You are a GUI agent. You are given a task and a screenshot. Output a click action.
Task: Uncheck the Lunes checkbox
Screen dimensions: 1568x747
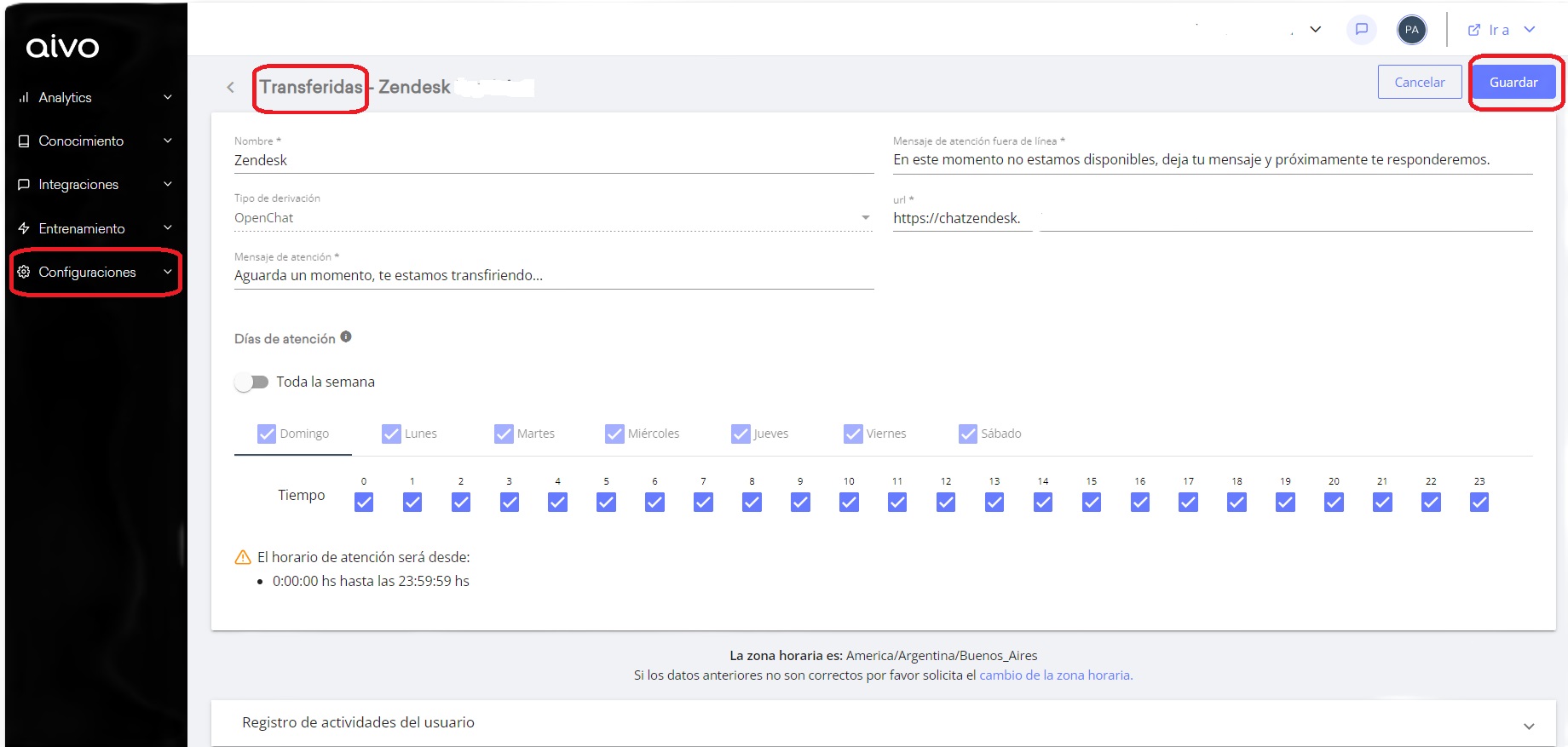(391, 434)
